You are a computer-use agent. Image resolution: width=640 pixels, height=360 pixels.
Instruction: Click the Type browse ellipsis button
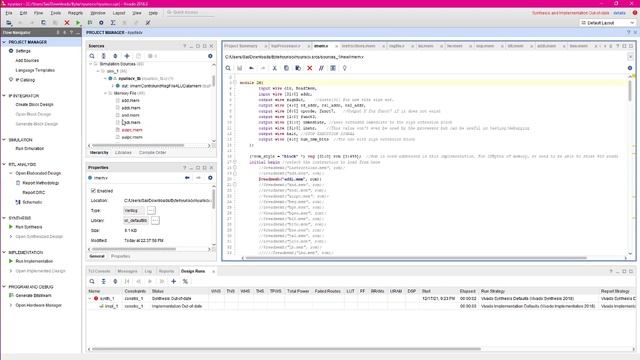tap(151, 211)
